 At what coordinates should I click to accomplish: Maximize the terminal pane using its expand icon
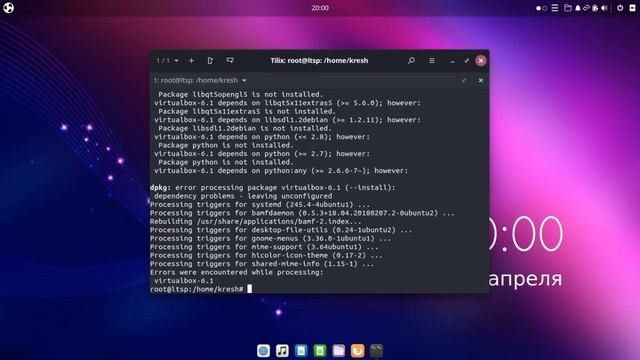pyautogui.click(x=464, y=80)
